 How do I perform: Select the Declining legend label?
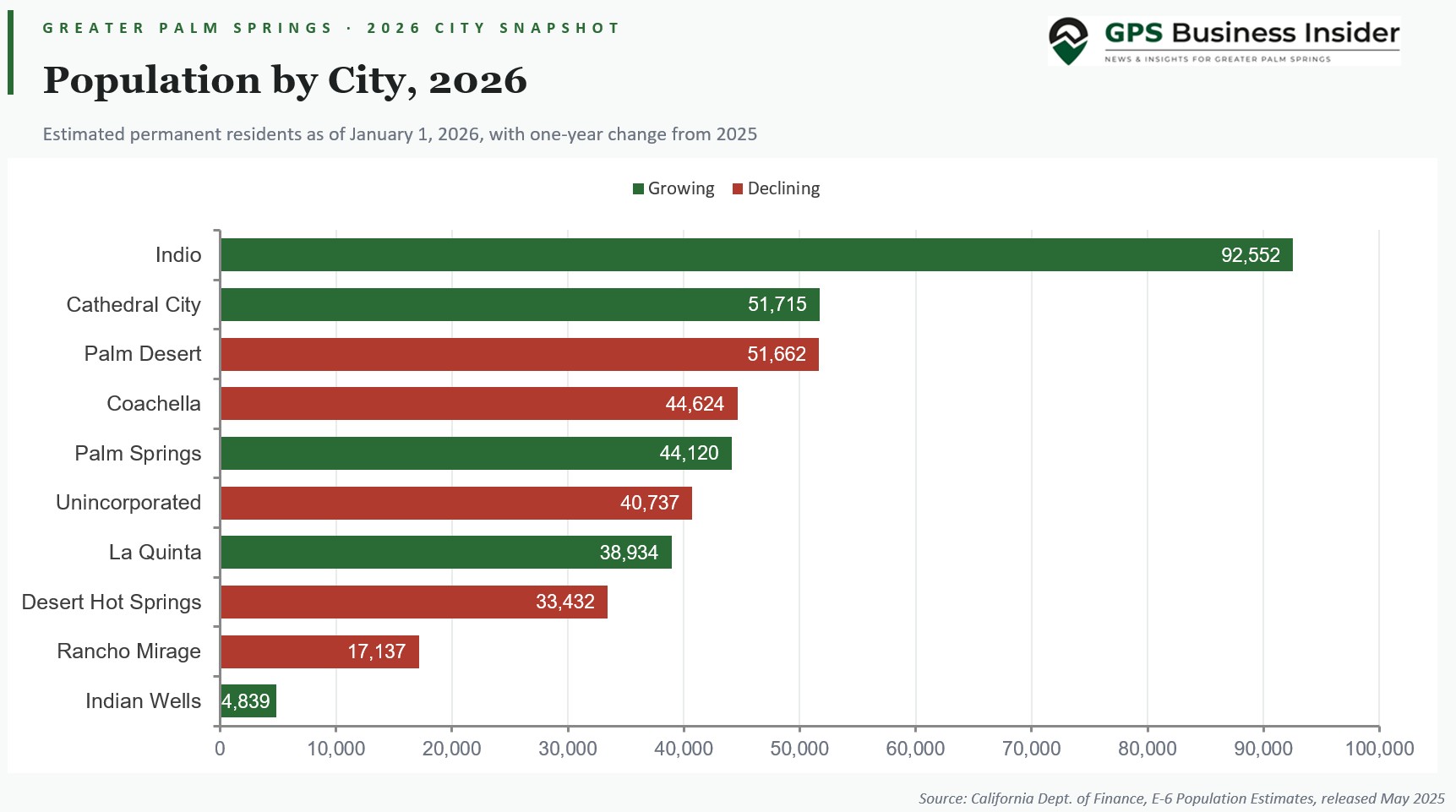(x=783, y=188)
